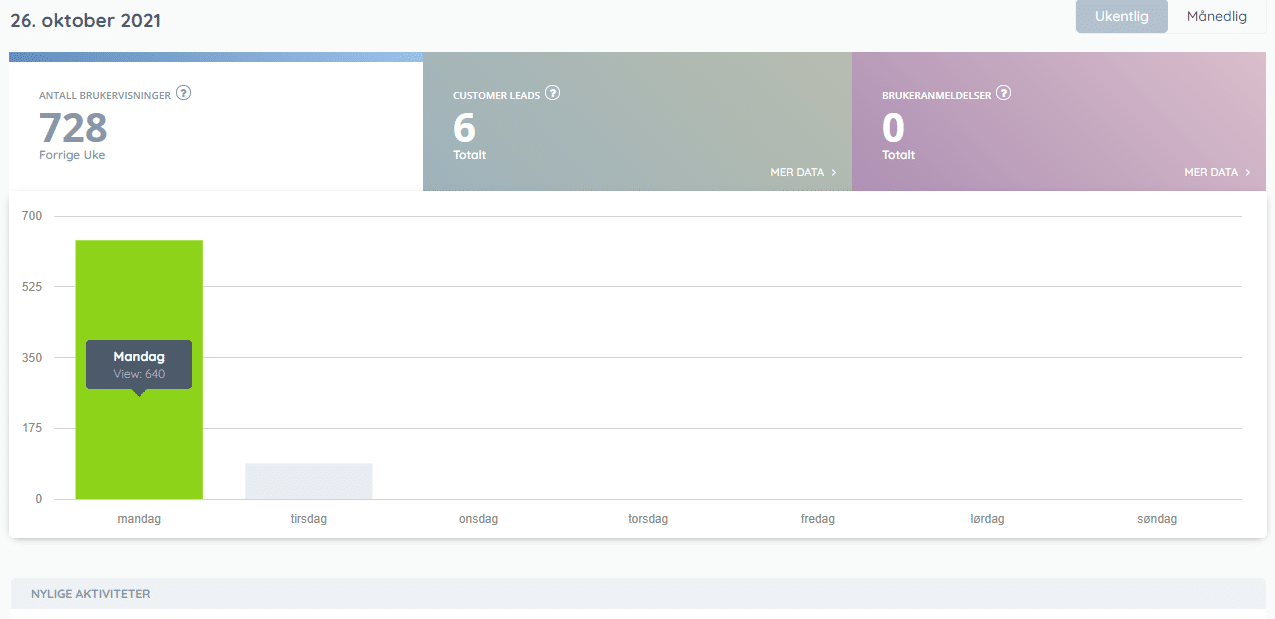
Task: Click the onsdag axis label
Action: 478,519
